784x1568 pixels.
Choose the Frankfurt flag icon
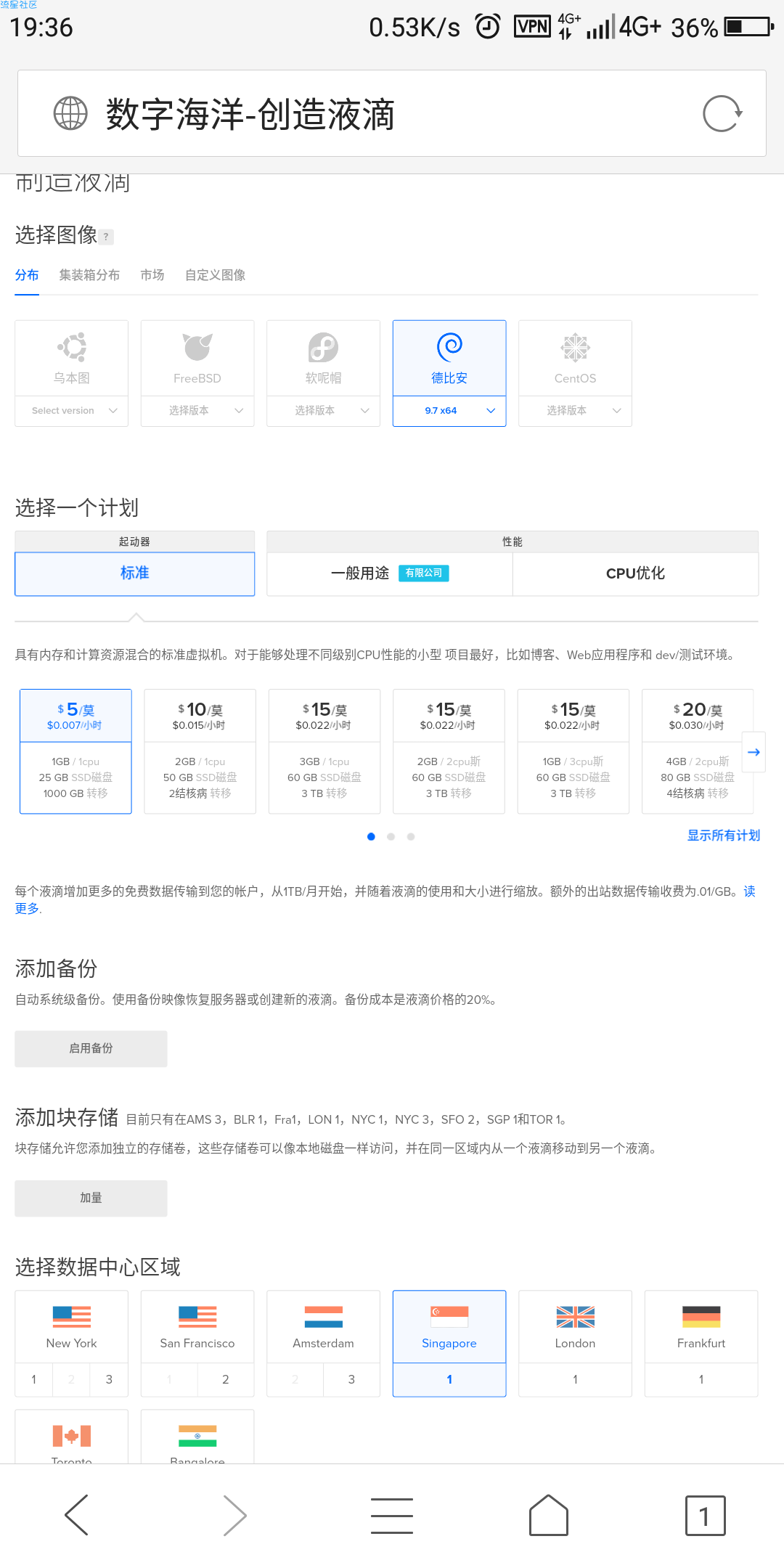pos(701,1316)
